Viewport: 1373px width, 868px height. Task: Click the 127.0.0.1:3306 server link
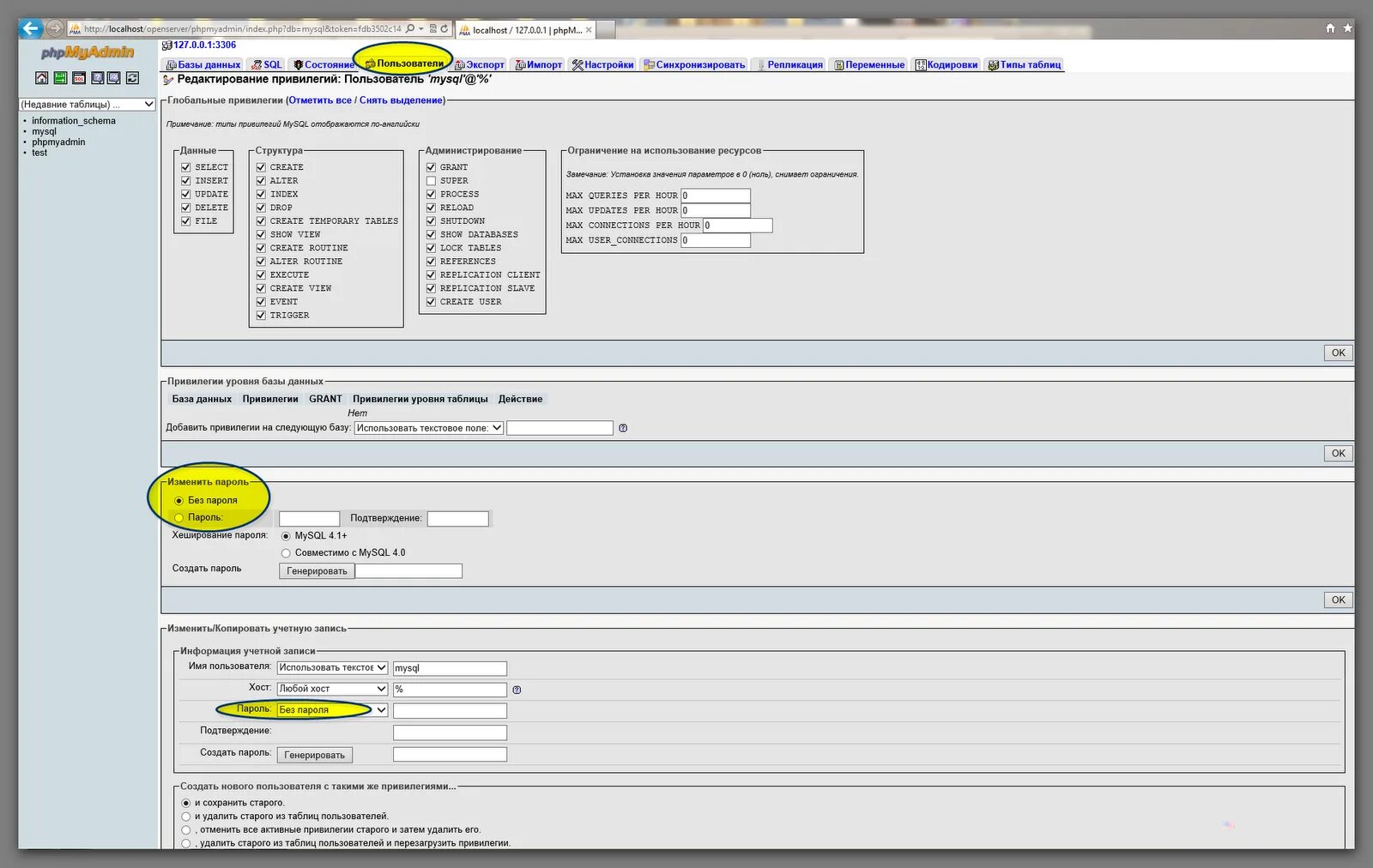coord(204,45)
